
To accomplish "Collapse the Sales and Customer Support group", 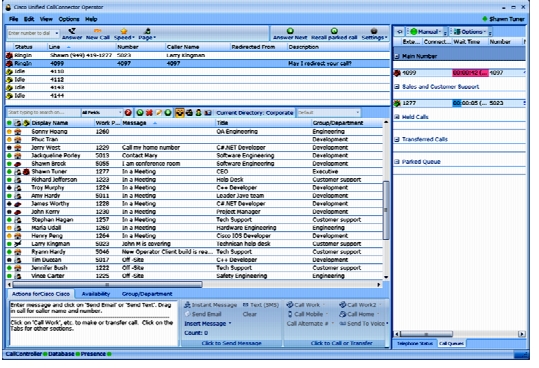I will 397,87.
